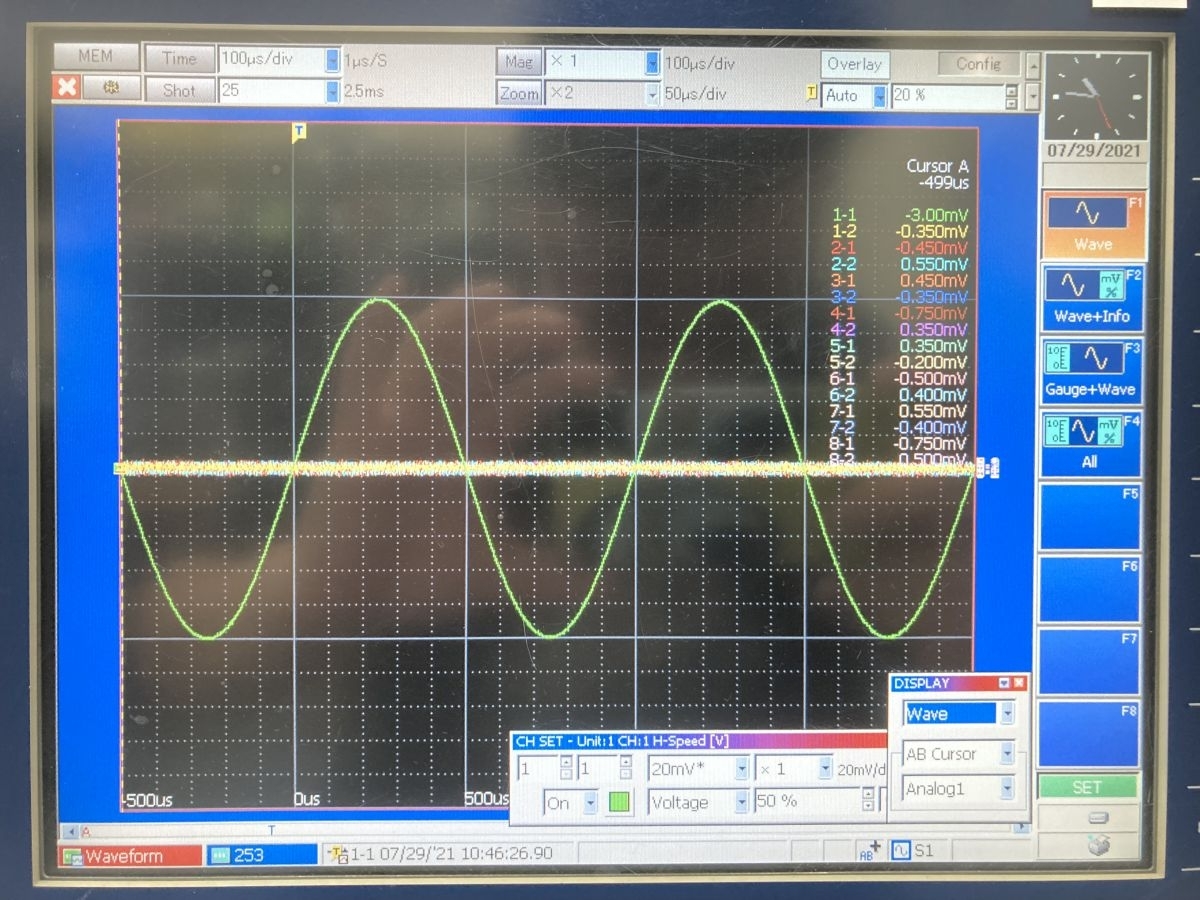Open the AB Cursor dropdown in DISPLAY
The width and height of the screenshot is (1200, 900).
tap(1007, 754)
